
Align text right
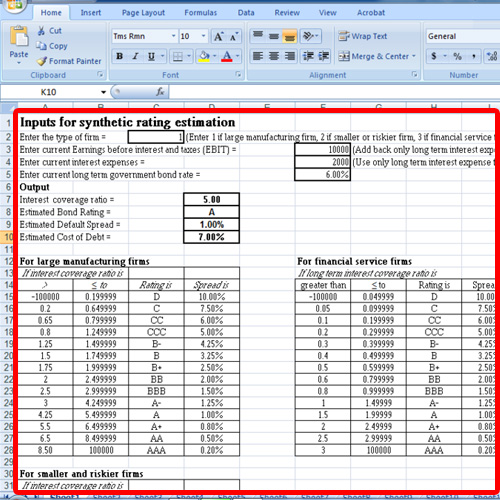tap(289, 56)
